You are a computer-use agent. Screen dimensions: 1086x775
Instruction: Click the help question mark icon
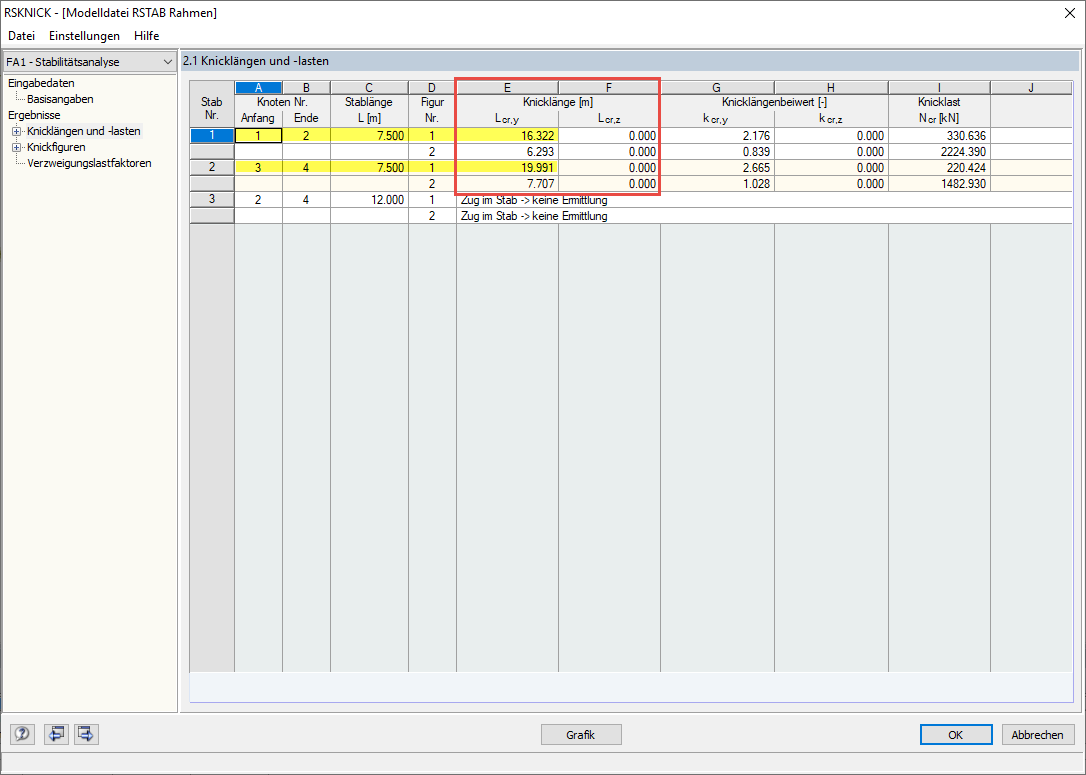[x=21, y=733]
